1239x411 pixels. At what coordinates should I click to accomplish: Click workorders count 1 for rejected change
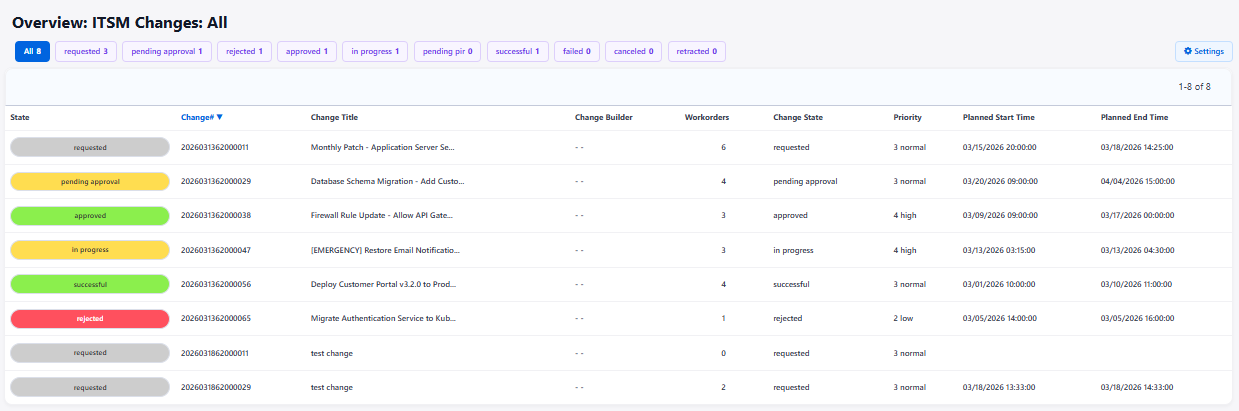723,318
